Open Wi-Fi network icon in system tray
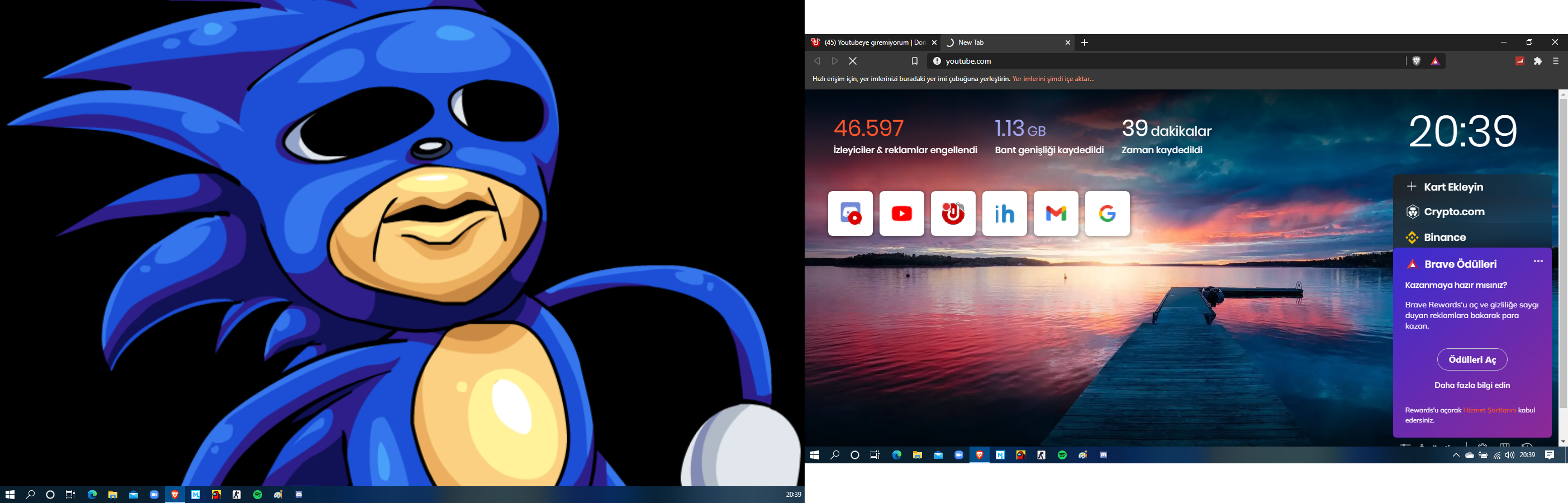The image size is (1568, 503). (x=1497, y=455)
